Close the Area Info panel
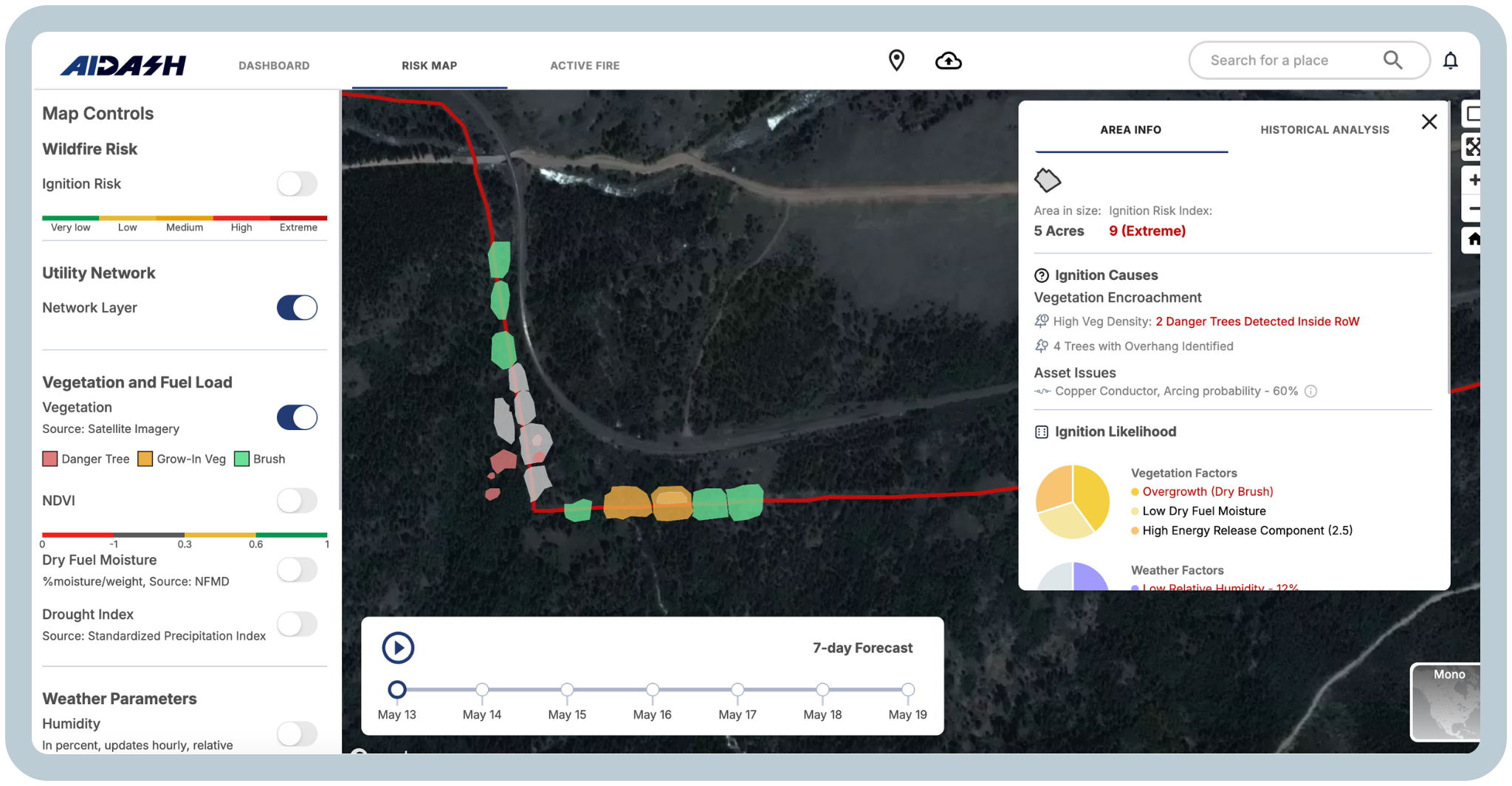 tap(1429, 122)
